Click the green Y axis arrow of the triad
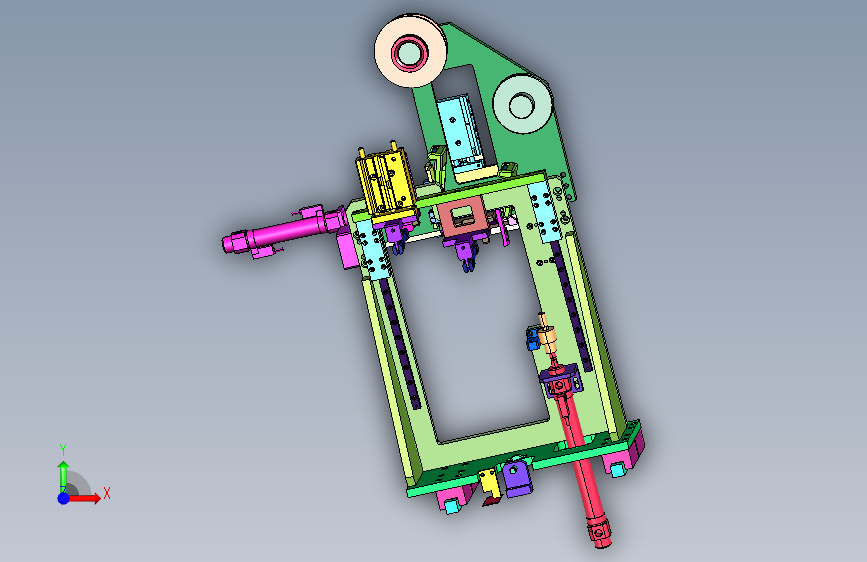Image resolution: width=867 pixels, height=562 pixels. (63, 477)
